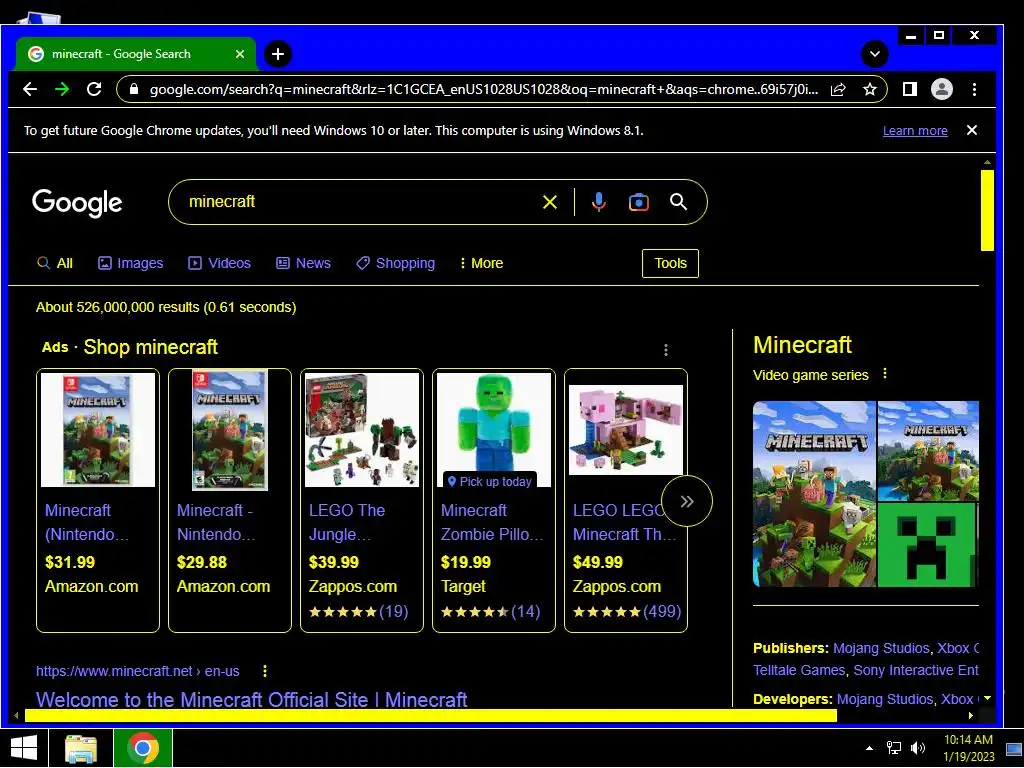Open the Windows Start button

pyautogui.click(x=24, y=748)
